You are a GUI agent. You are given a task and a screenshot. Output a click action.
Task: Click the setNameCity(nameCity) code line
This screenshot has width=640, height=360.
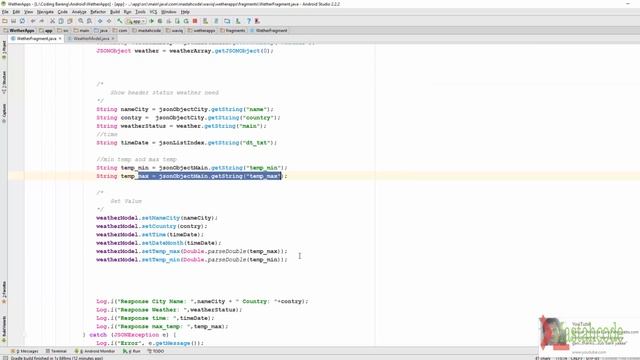click(x=157, y=218)
